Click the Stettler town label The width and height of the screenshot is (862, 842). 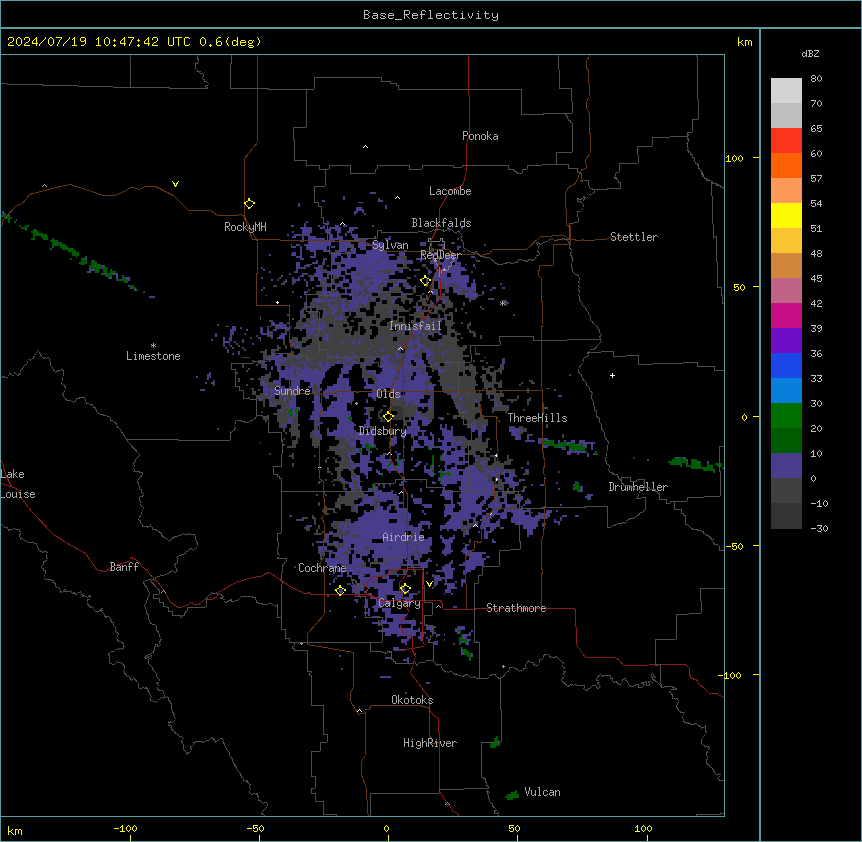tap(633, 237)
